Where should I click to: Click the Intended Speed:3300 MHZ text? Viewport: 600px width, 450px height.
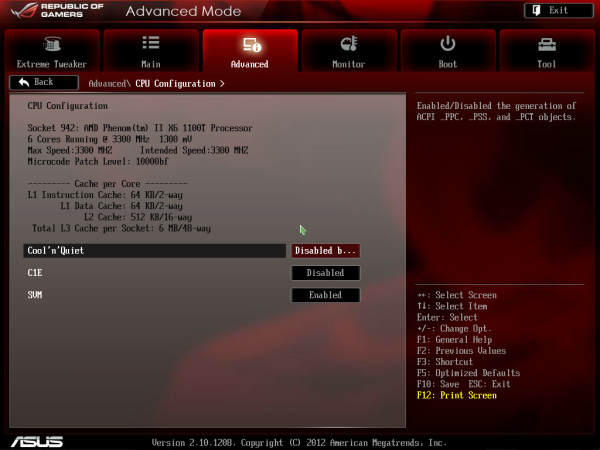click(x=194, y=150)
